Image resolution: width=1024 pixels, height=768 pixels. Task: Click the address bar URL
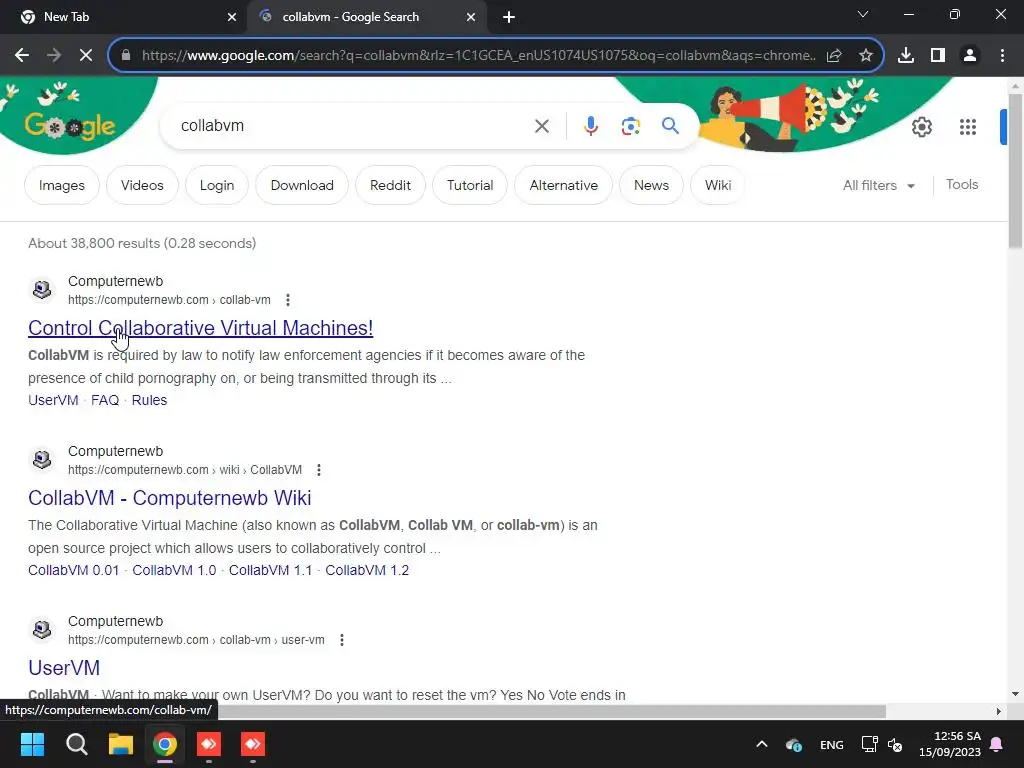pyautogui.click(x=478, y=56)
